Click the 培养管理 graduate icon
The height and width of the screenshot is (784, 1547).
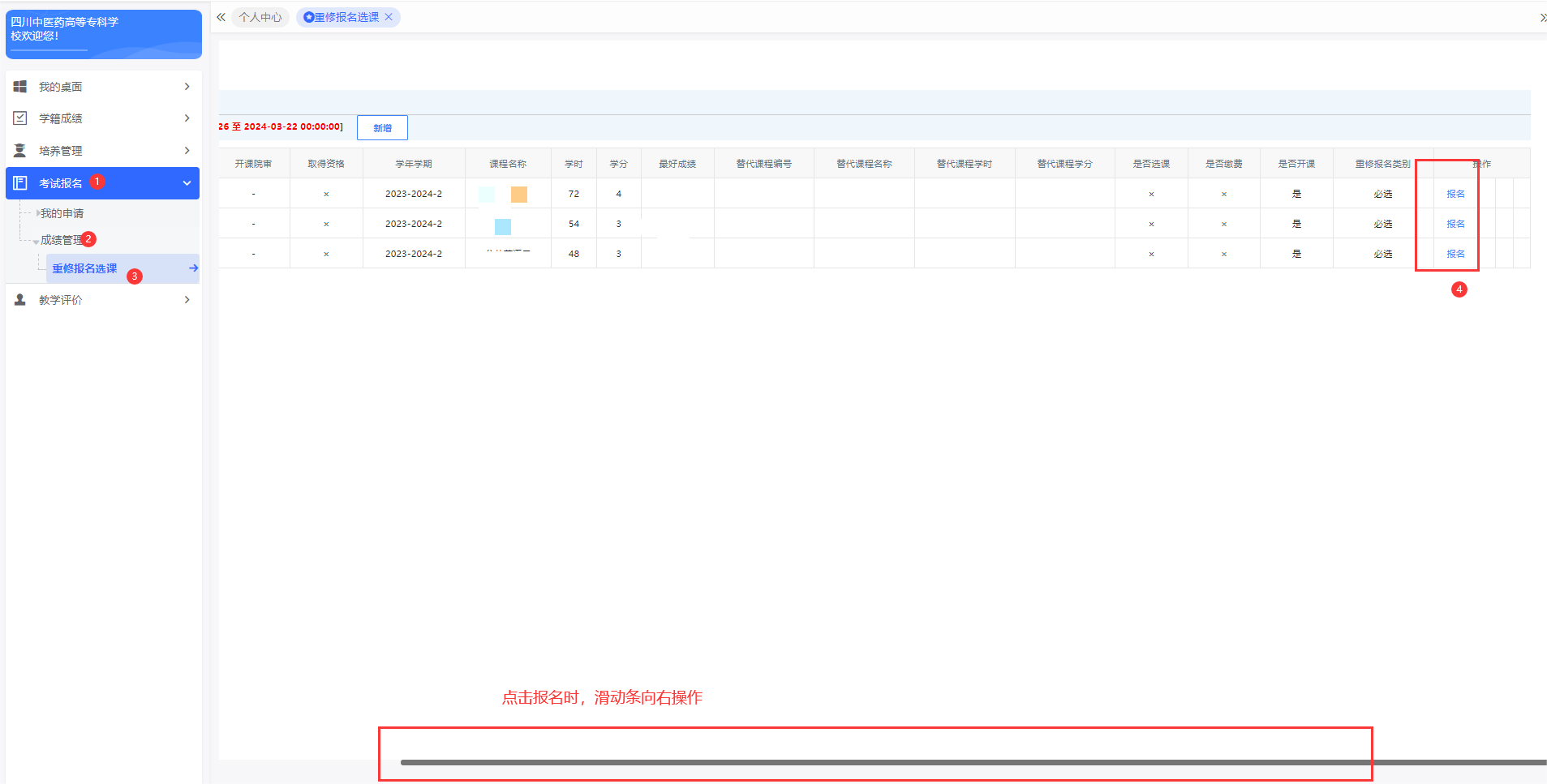coord(20,151)
